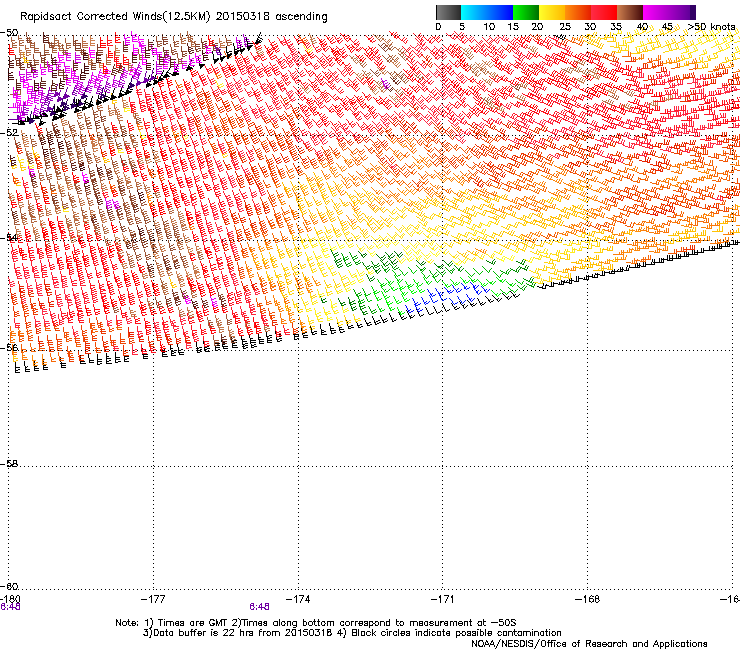The image size is (740, 650).
Task: Click the -174 longitude axis label
Action: click(x=298, y=599)
